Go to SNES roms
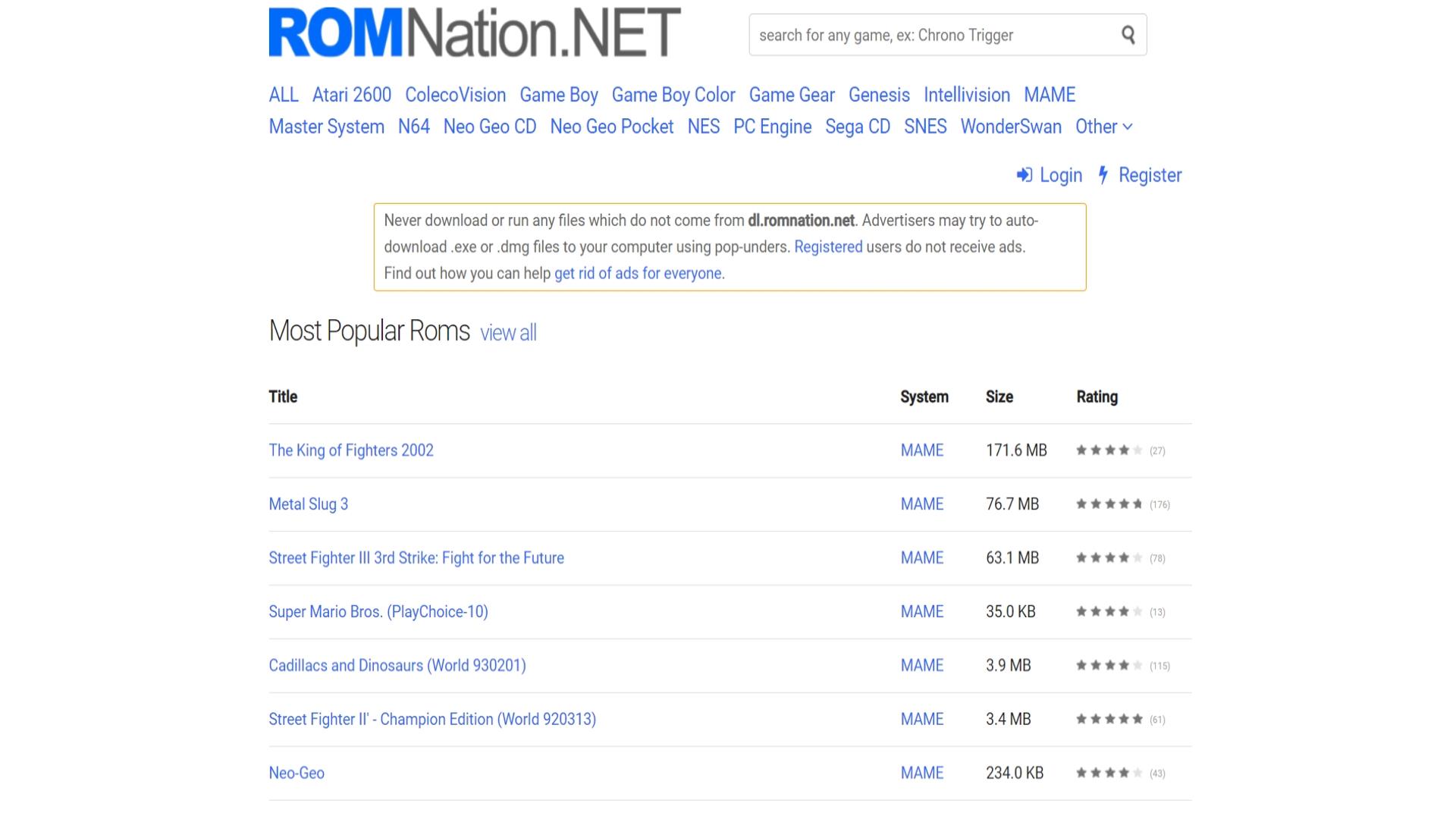This screenshot has height=819, width=1456. tap(925, 127)
